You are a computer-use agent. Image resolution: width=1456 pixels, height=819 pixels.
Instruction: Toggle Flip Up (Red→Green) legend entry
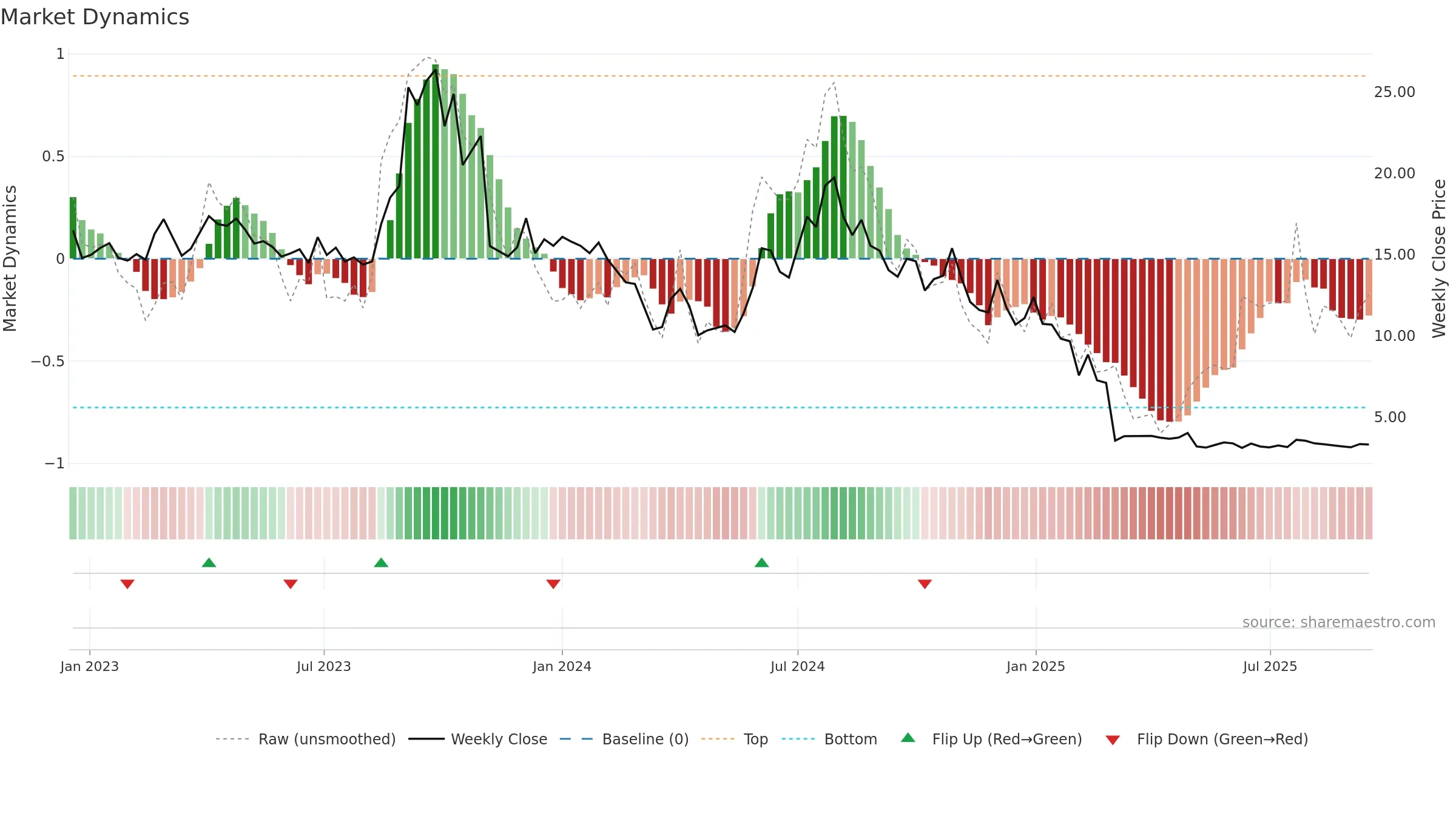pyautogui.click(x=991, y=739)
